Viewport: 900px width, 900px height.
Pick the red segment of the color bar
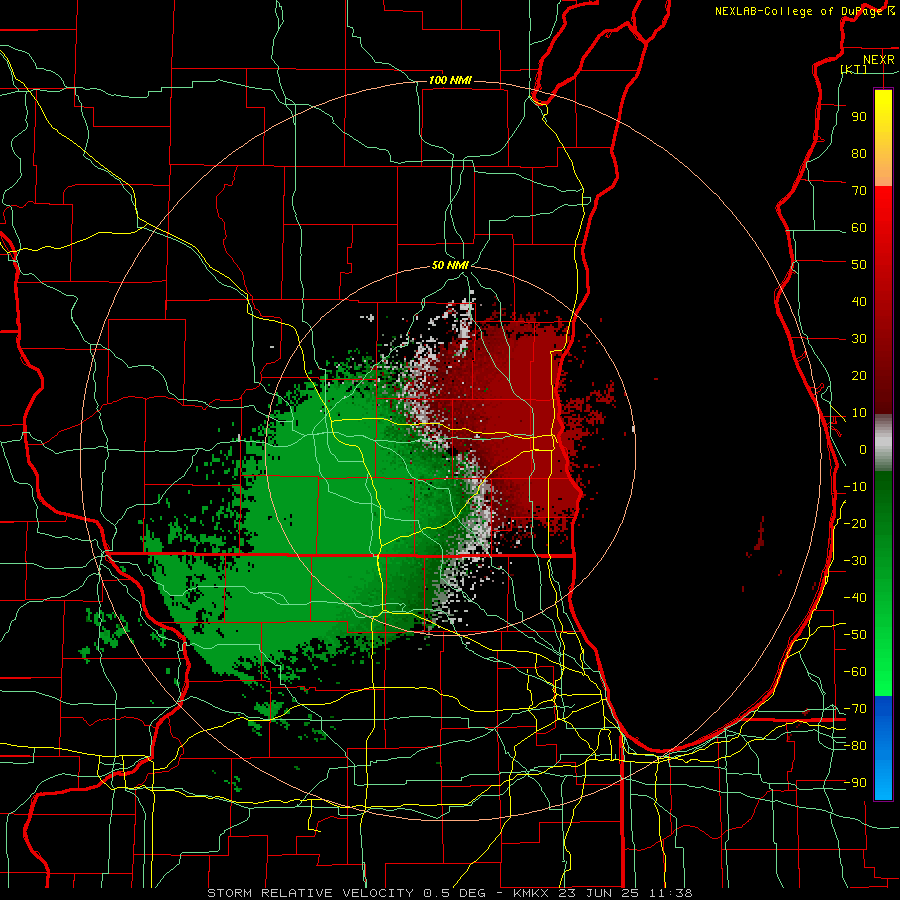click(x=883, y=300)
